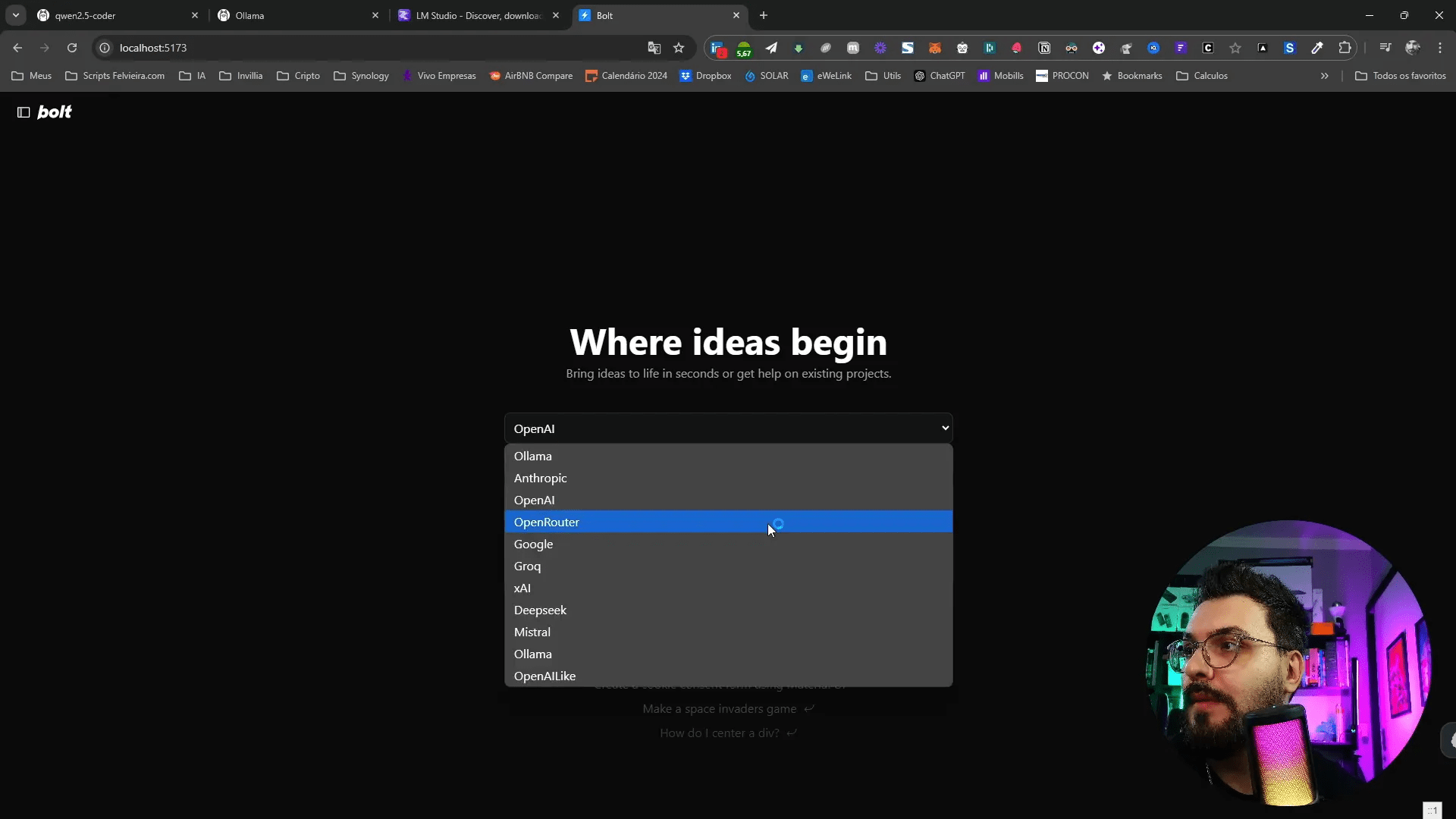
Task: Open the eWeLink bookmark
Action: [826, 76]
